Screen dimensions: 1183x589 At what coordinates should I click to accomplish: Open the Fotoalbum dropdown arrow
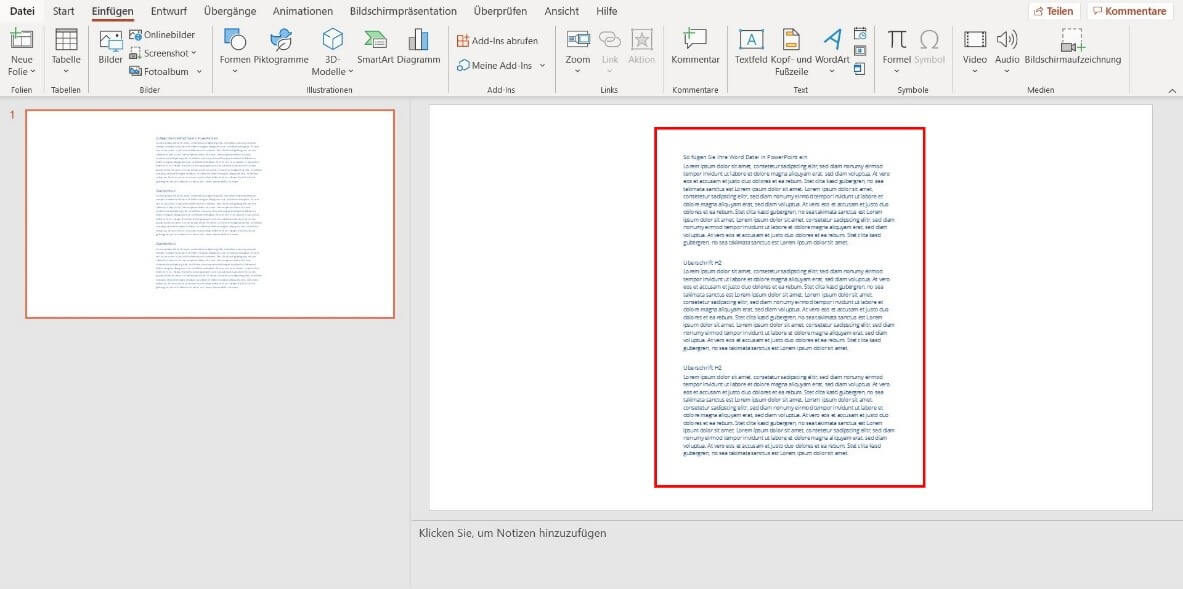coord(199,72)
